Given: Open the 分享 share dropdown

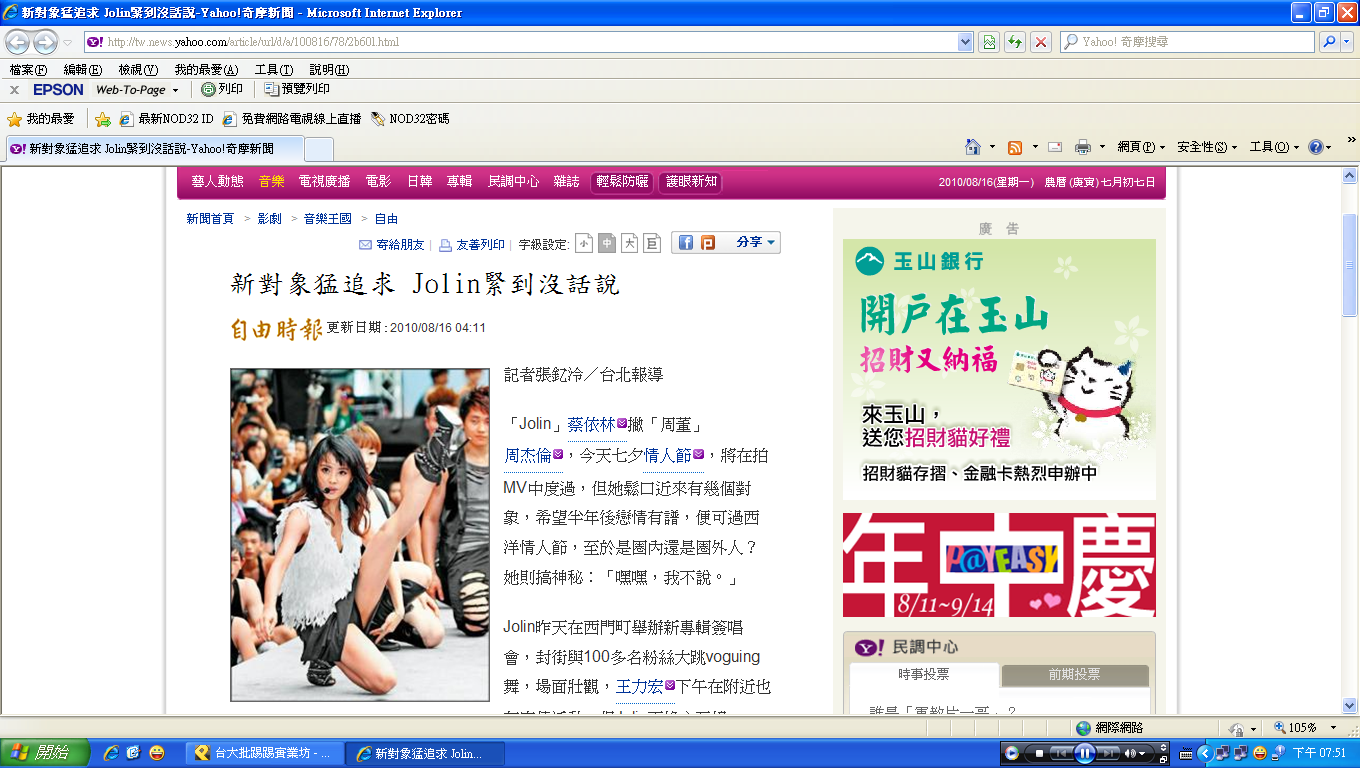Looking at the screenshot, I should coord(756,243).
